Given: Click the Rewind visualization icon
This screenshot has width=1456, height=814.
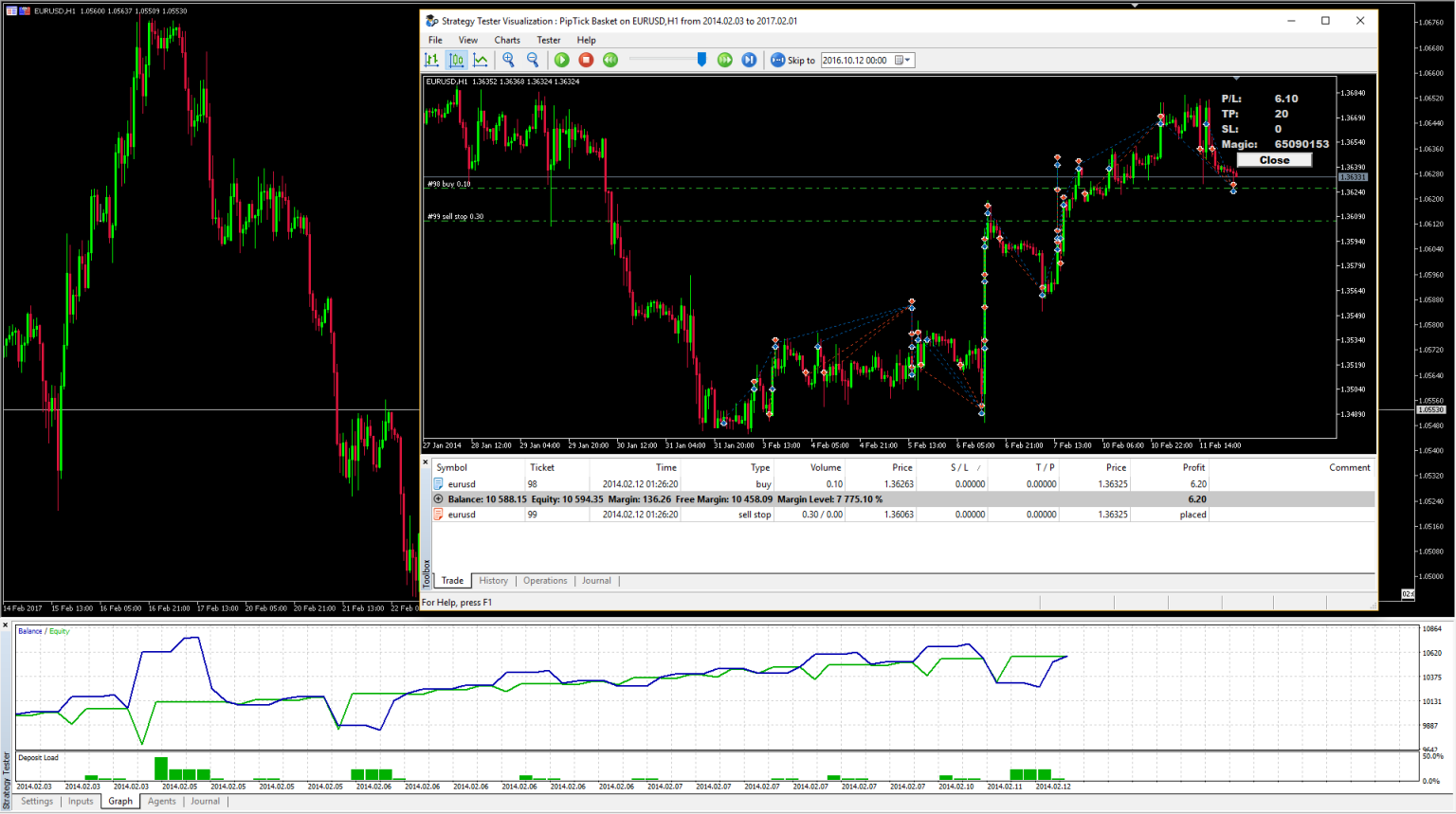Looking at the screenshot, I should click(610, 60).
